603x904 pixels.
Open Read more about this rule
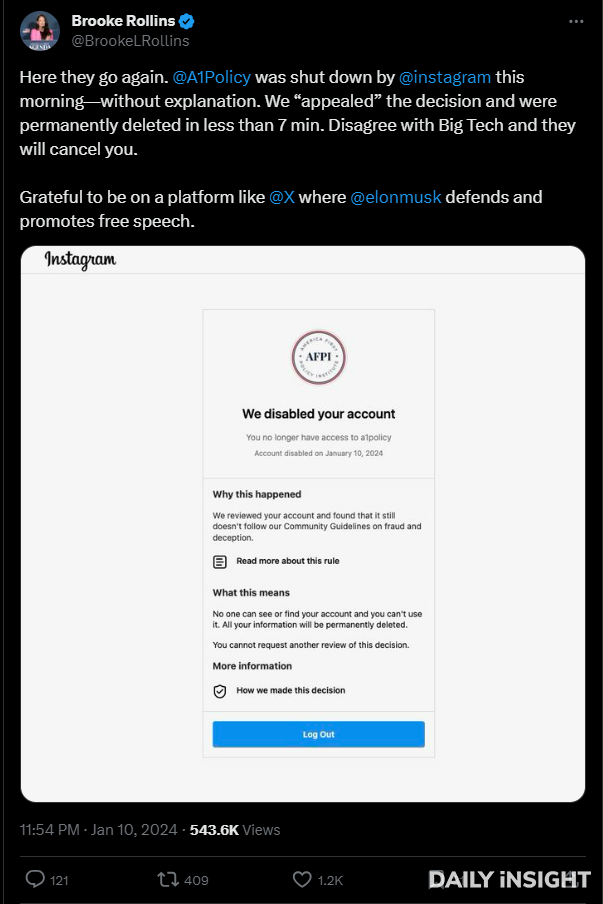point(288,561)
